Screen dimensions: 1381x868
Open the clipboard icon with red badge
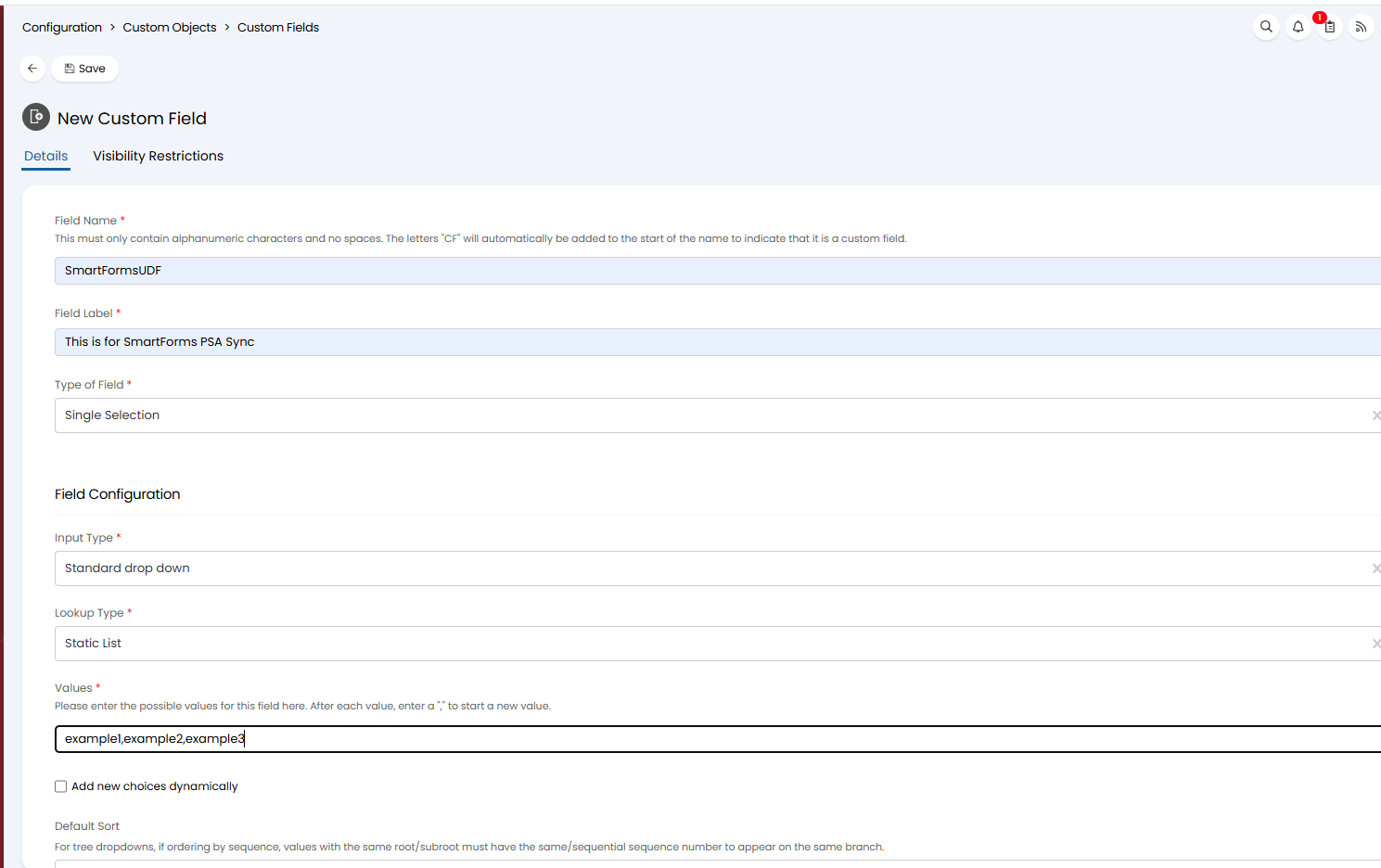(1329, 27)
